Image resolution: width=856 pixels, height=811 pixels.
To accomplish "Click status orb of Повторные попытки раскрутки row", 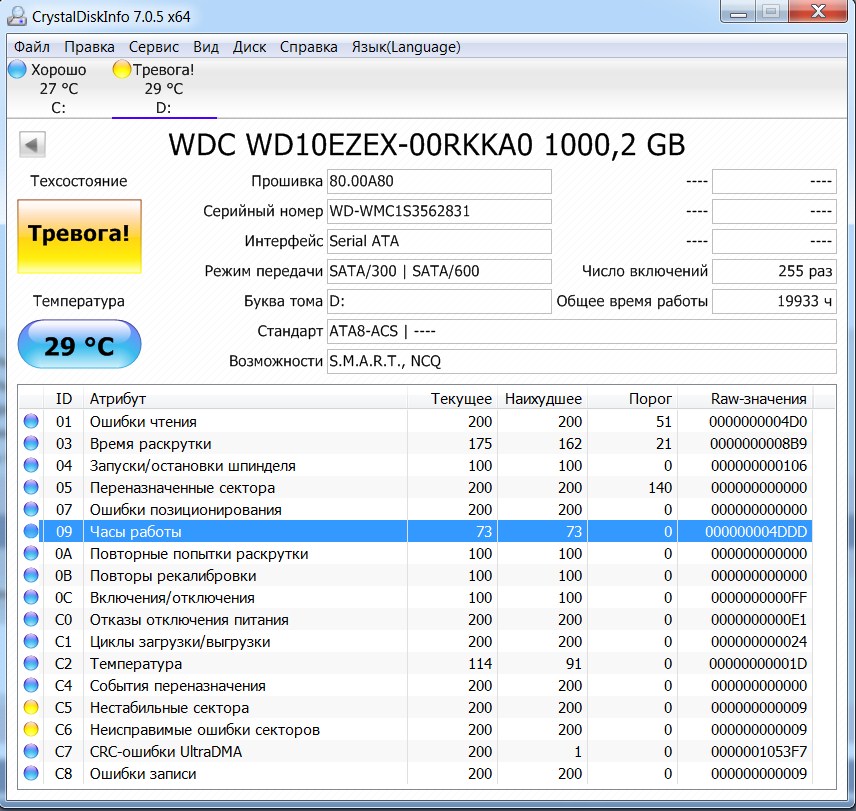I will coord(31,553).
